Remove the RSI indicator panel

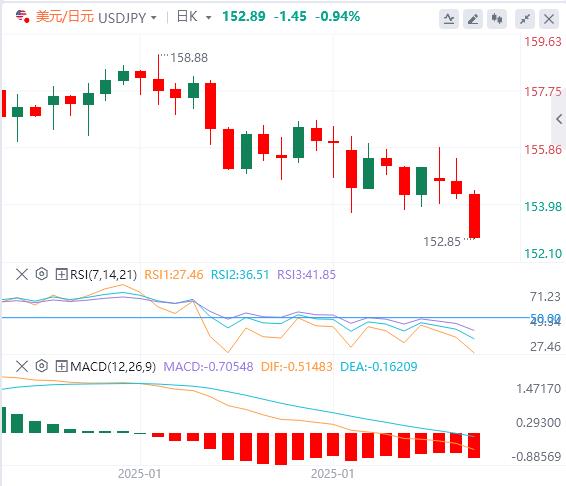click(22, 274)
